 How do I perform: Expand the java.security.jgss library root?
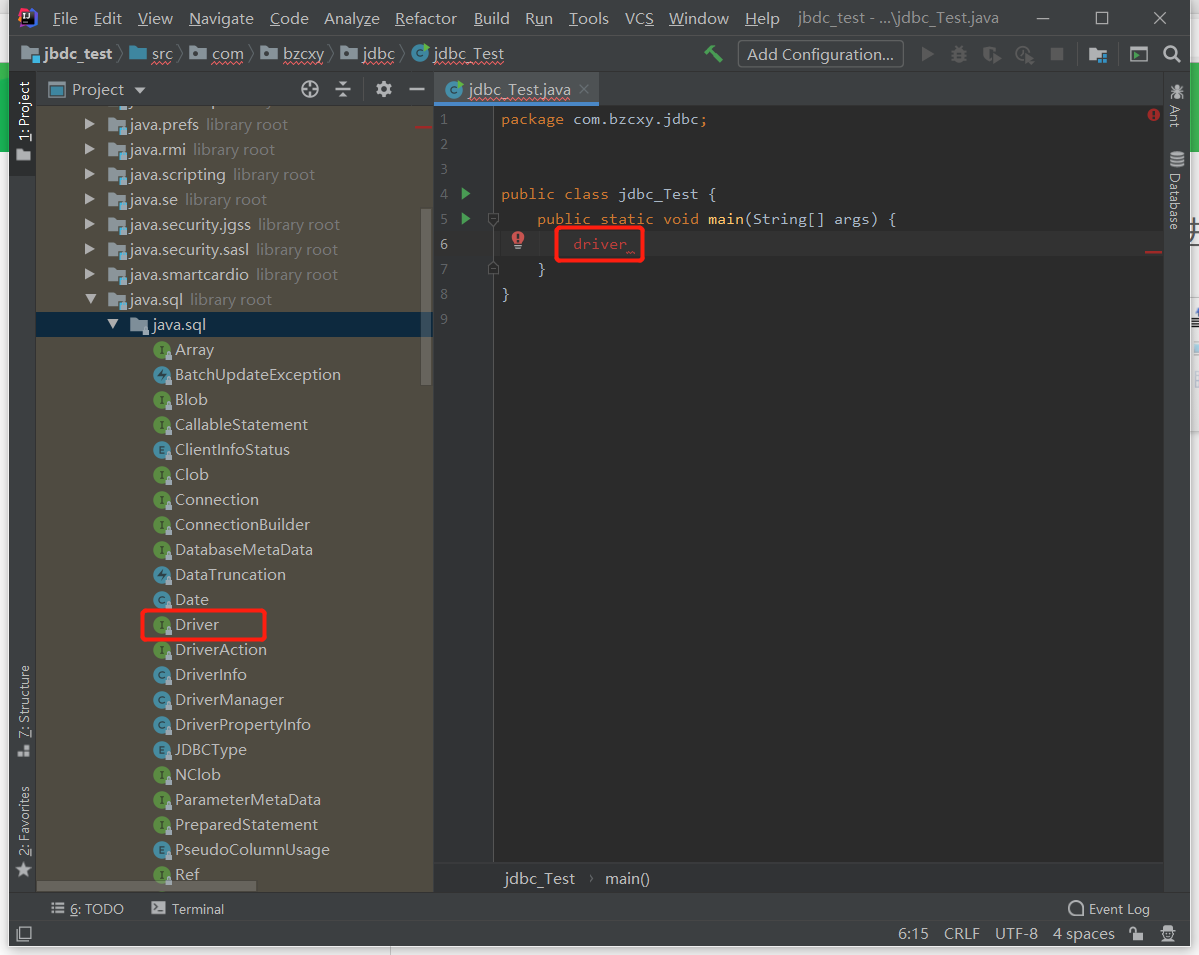coord(90,224)
